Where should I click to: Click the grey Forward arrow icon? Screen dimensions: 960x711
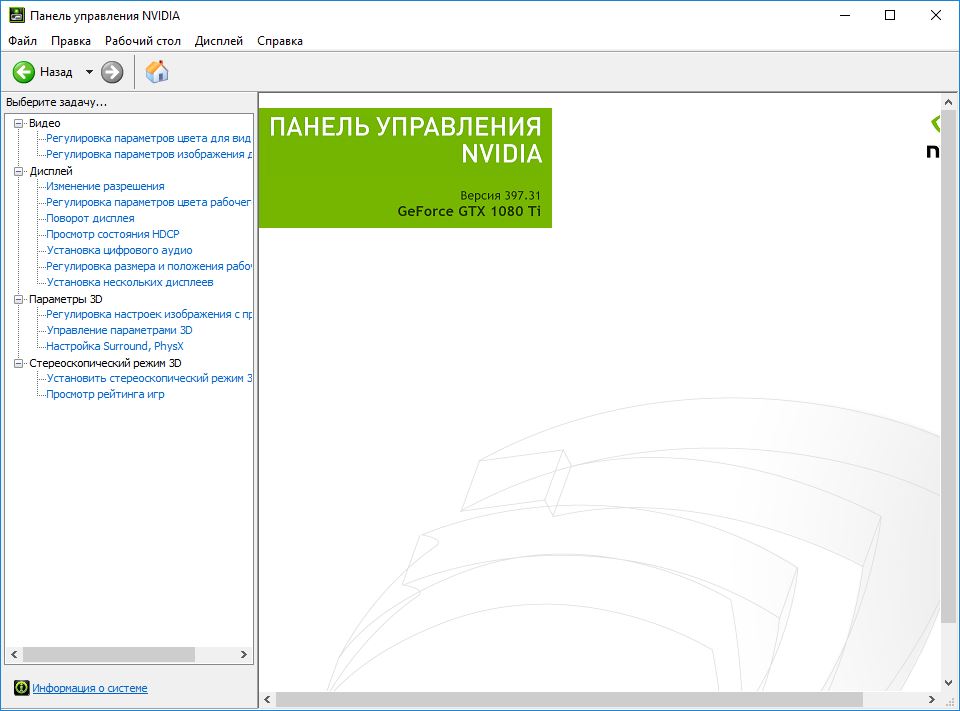point(111,72)
